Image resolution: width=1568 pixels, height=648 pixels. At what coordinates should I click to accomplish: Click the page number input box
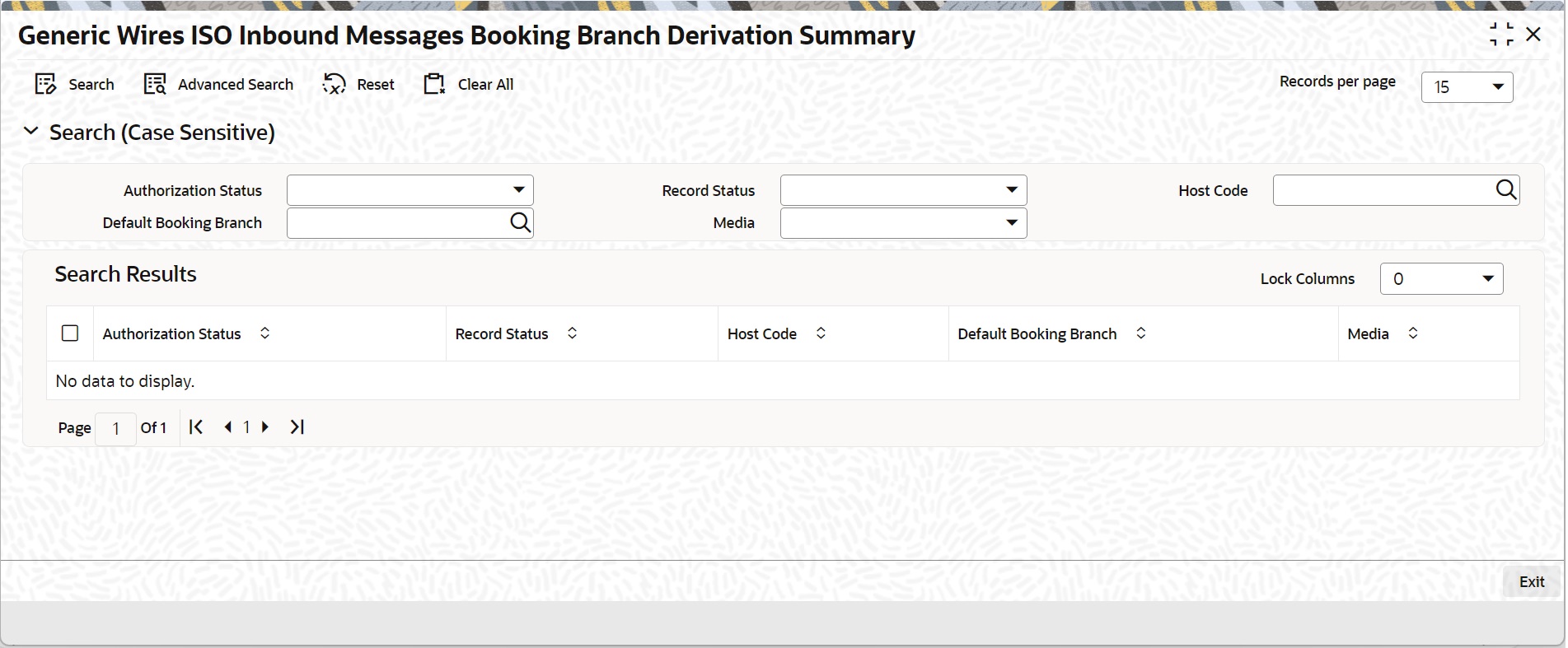[115, 428]
